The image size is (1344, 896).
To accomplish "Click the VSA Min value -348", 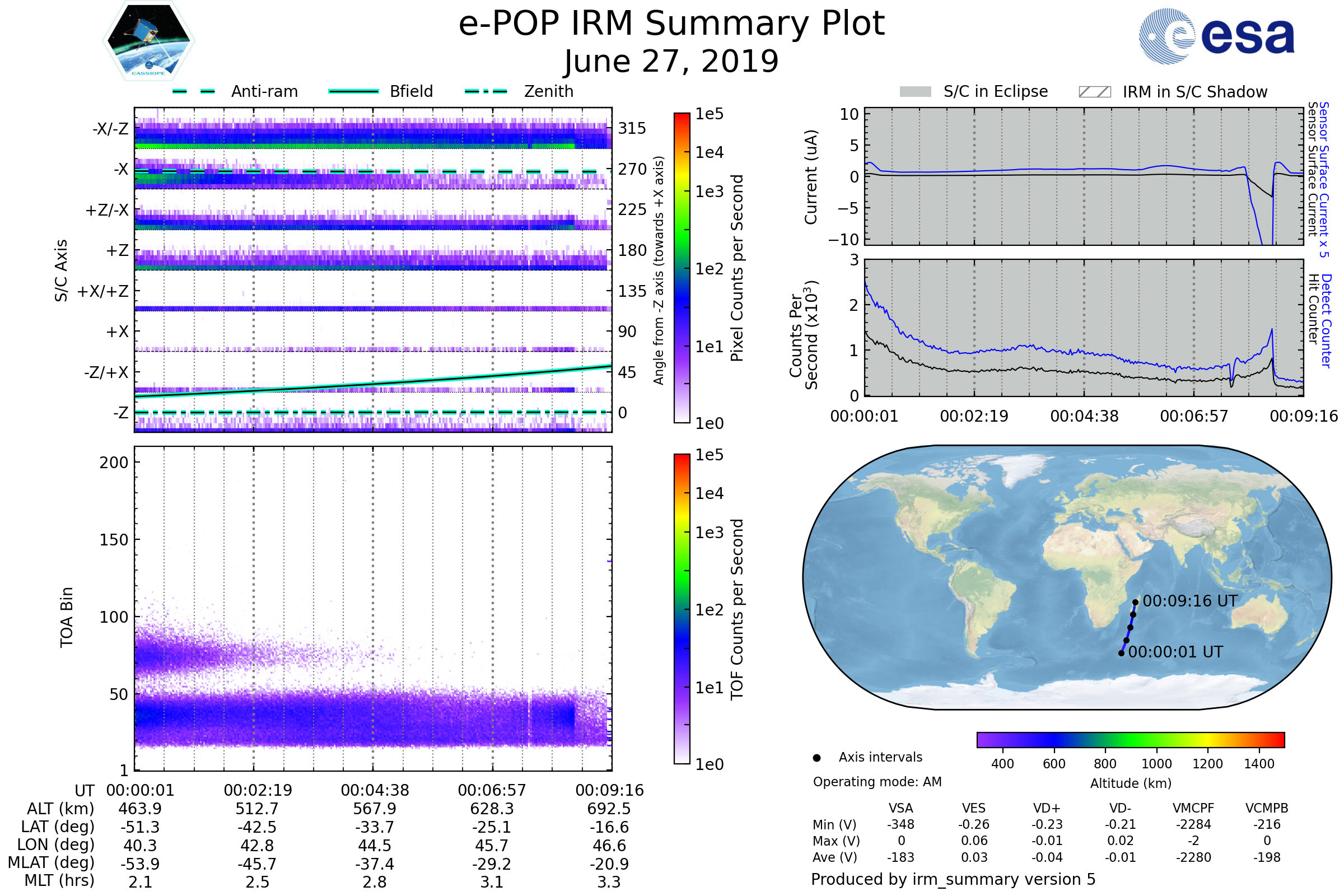I will (900, 824).
